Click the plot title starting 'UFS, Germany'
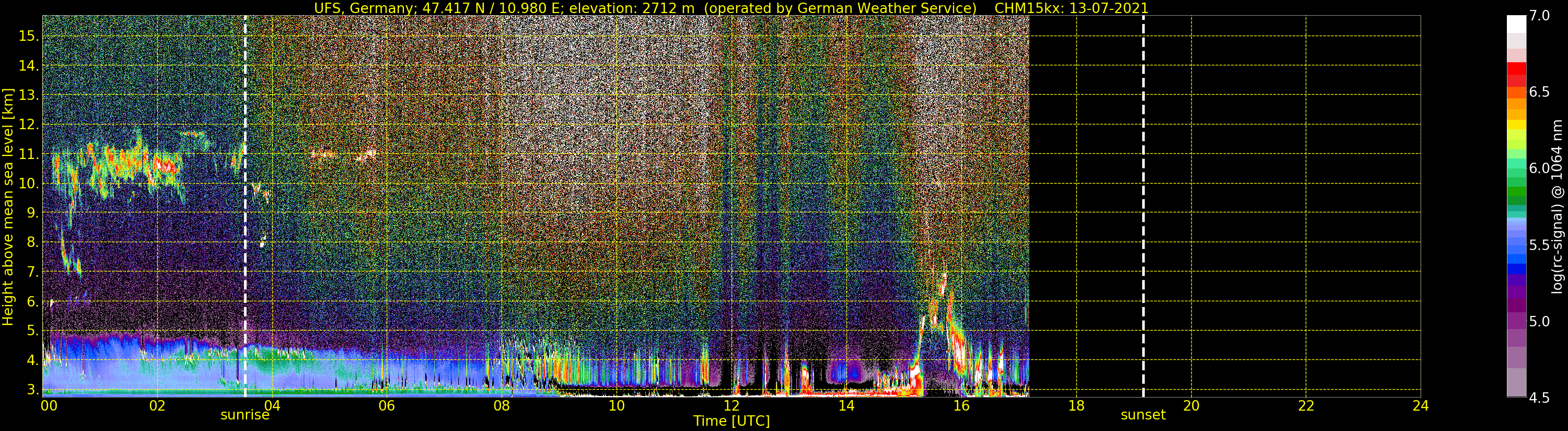This screenshot has width=1568, height=431. 731,8
